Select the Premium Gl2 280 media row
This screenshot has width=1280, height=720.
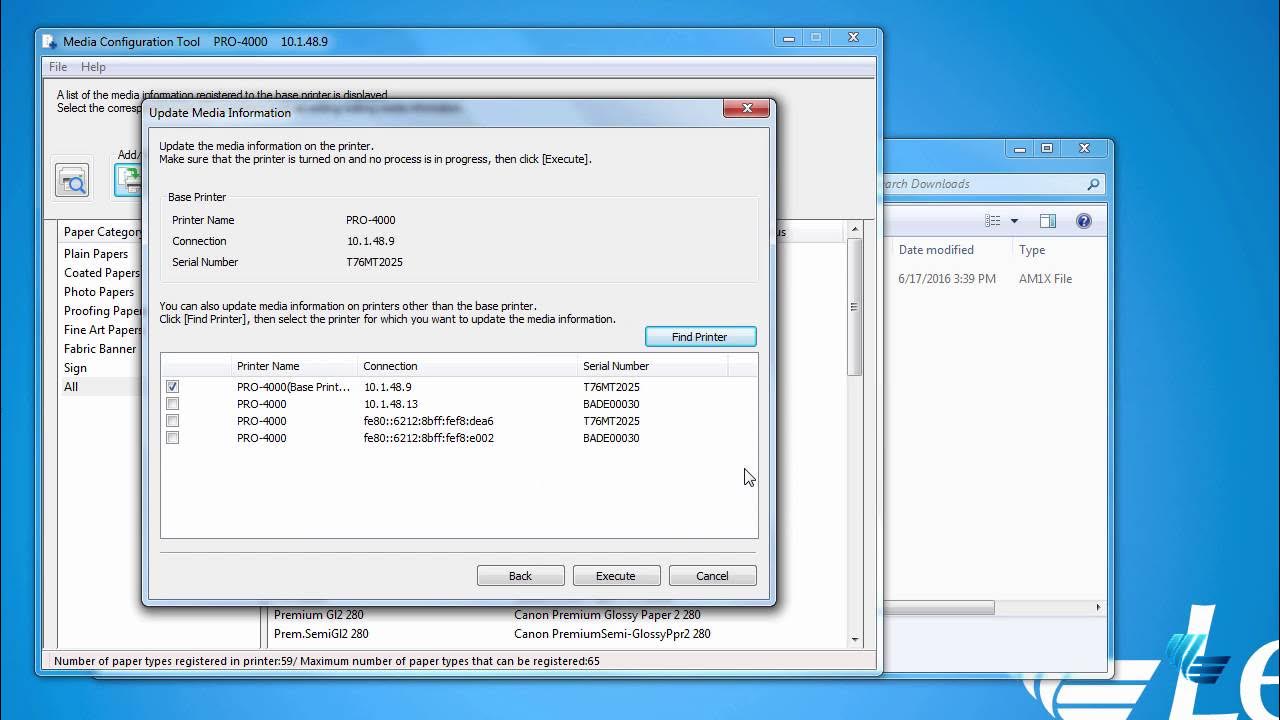[x=321, y=615]
